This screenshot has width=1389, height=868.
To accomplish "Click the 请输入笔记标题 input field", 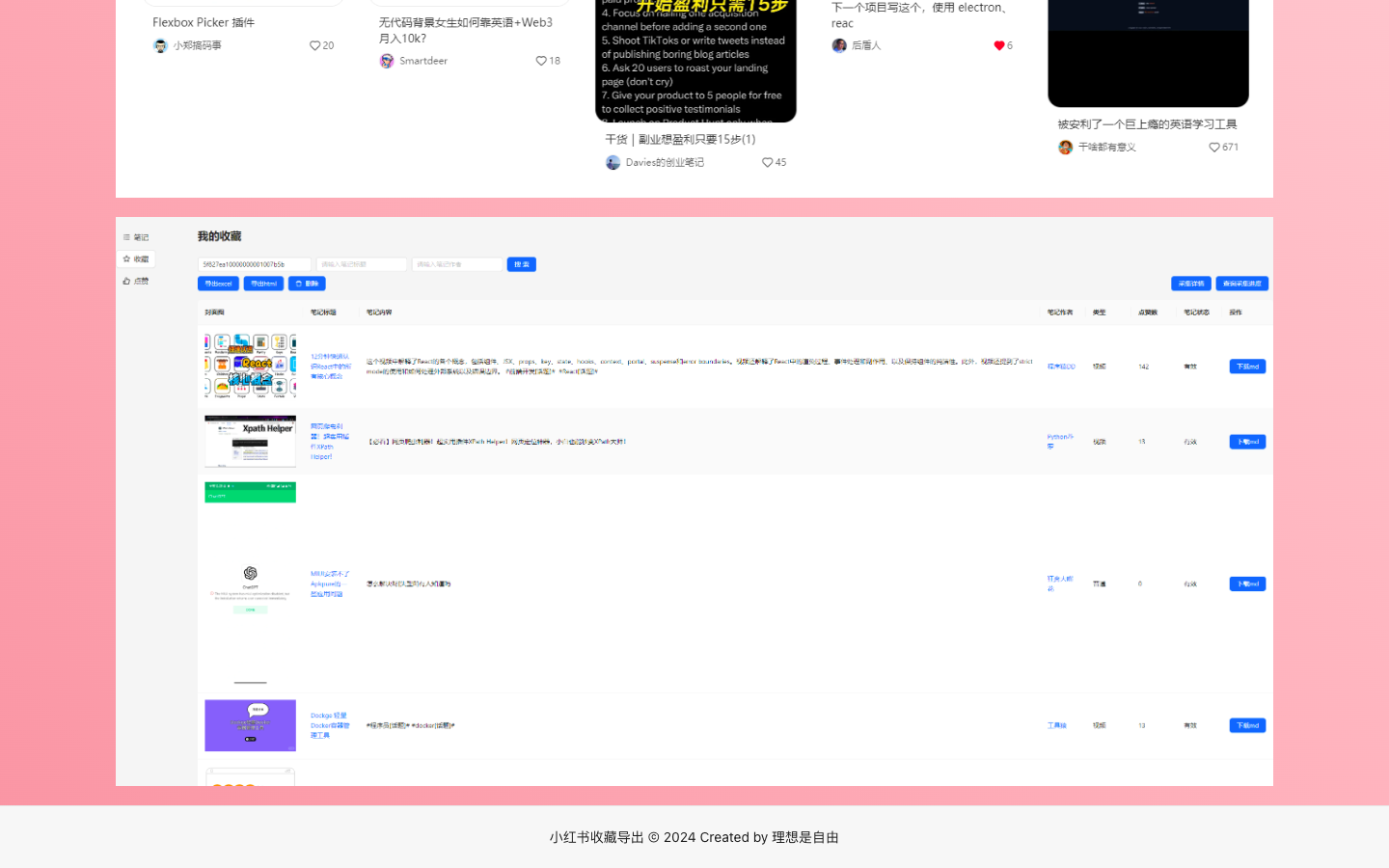I will point(362,263).
